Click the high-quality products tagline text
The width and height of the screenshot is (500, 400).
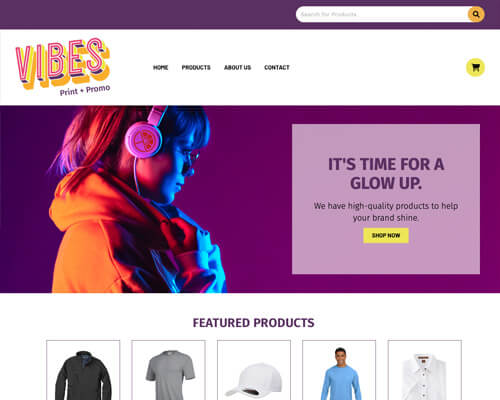386,212
